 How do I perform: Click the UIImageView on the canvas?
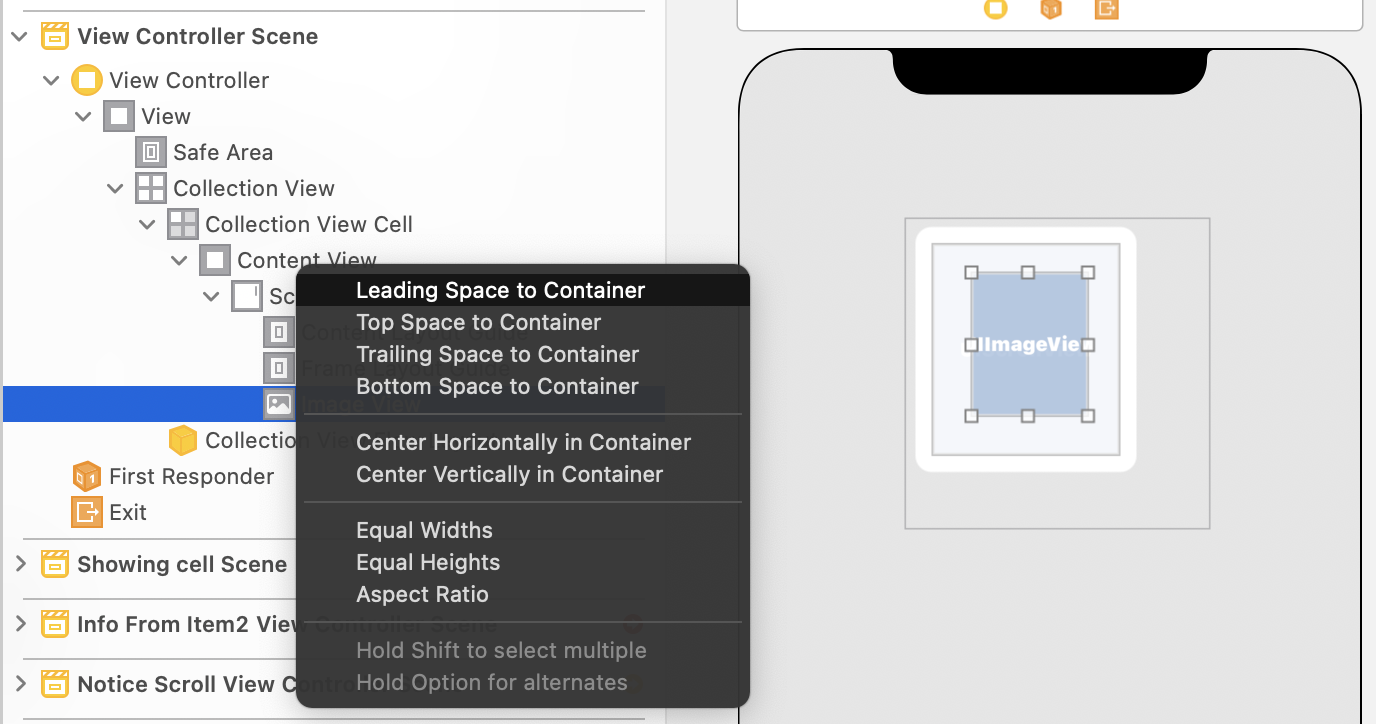(1029, 345)
